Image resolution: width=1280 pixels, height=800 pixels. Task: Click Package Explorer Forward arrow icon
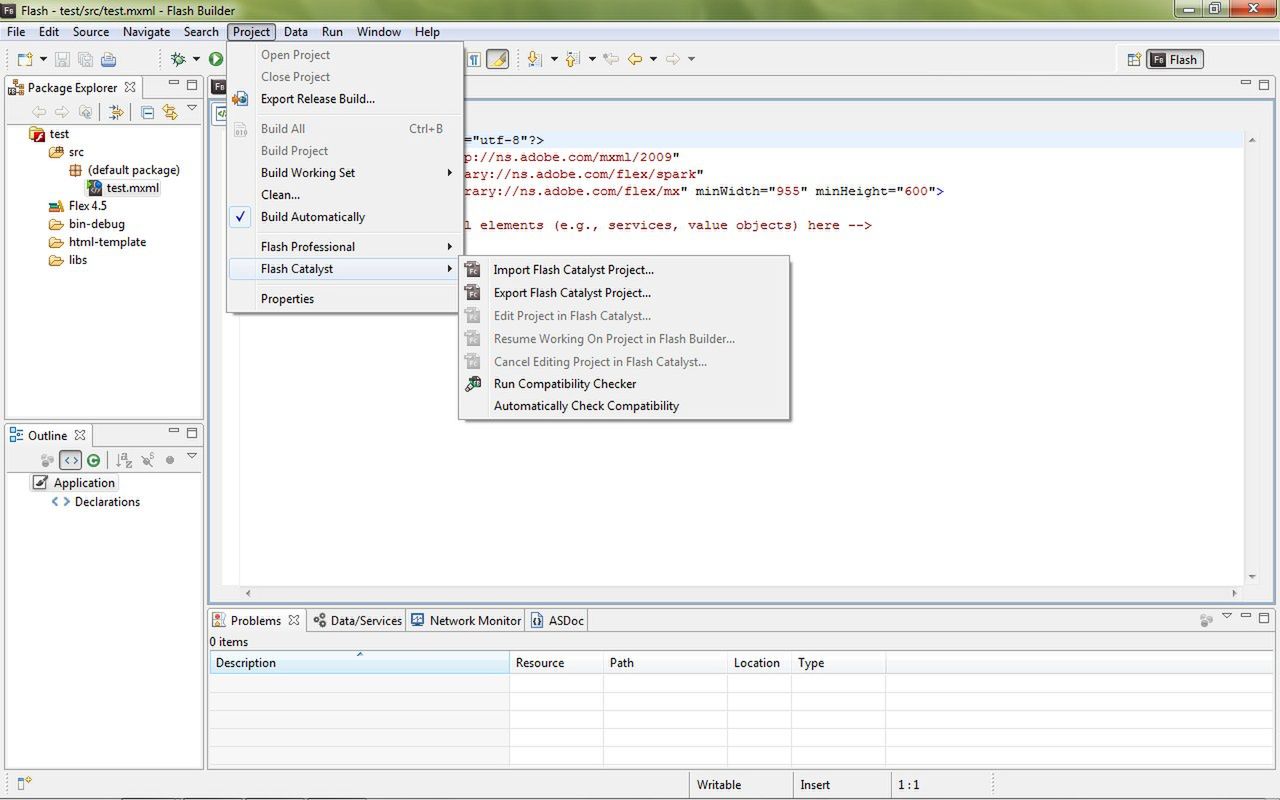pyautogui.click(x=62, y=112)
